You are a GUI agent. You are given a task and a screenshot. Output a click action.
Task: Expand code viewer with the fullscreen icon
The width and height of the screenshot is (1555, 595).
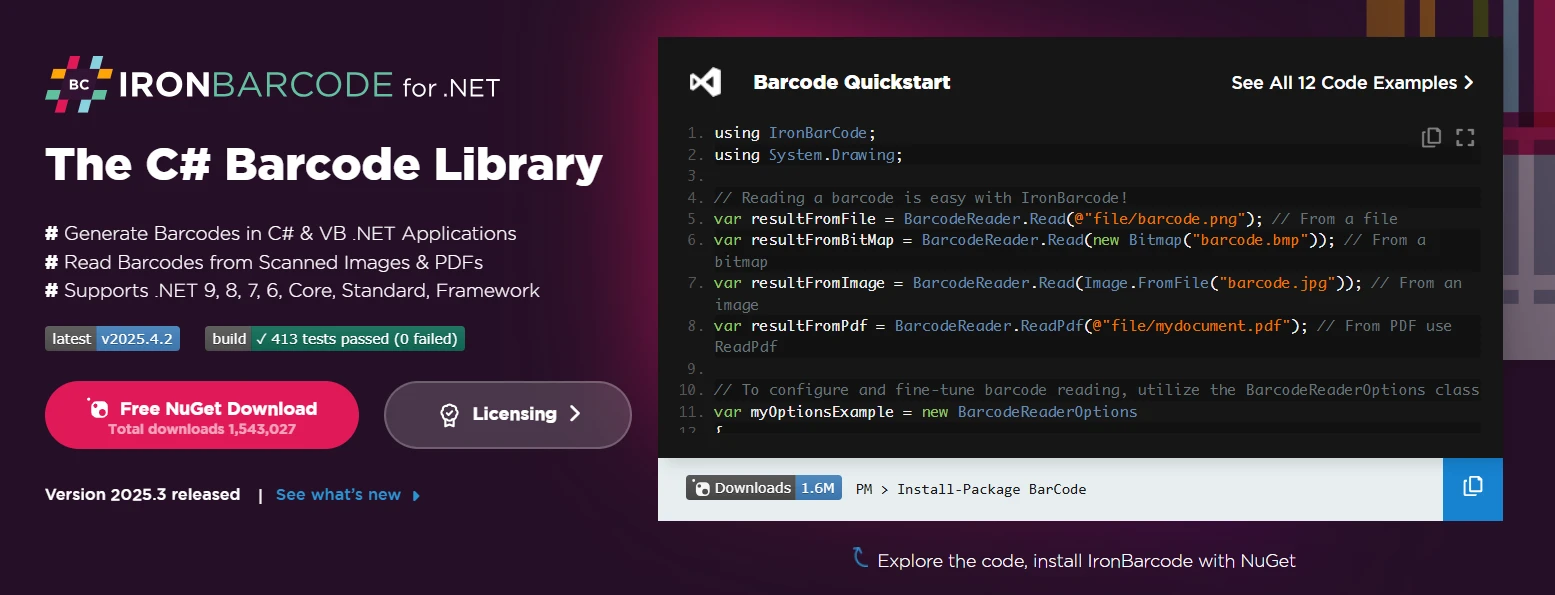pyautogui.click(x=1465, y=138)
